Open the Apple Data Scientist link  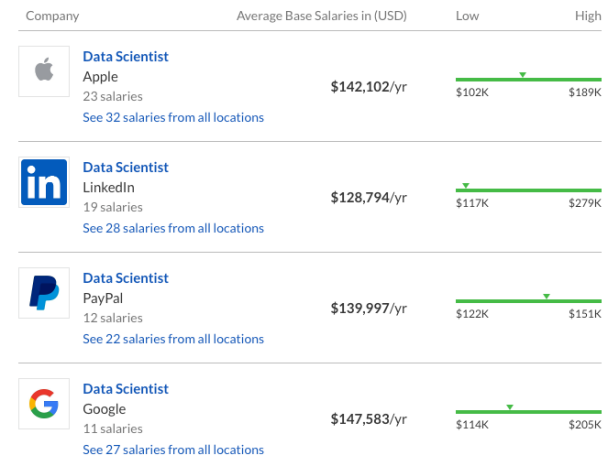coord(126,56)
